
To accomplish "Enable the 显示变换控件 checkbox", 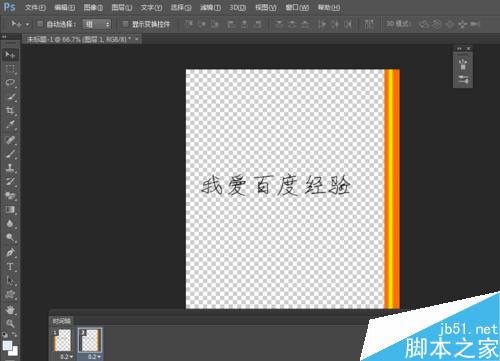I will 125,24.
